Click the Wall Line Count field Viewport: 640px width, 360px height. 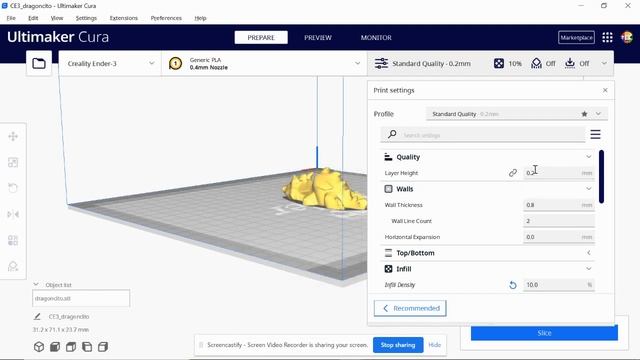point(559,221)
